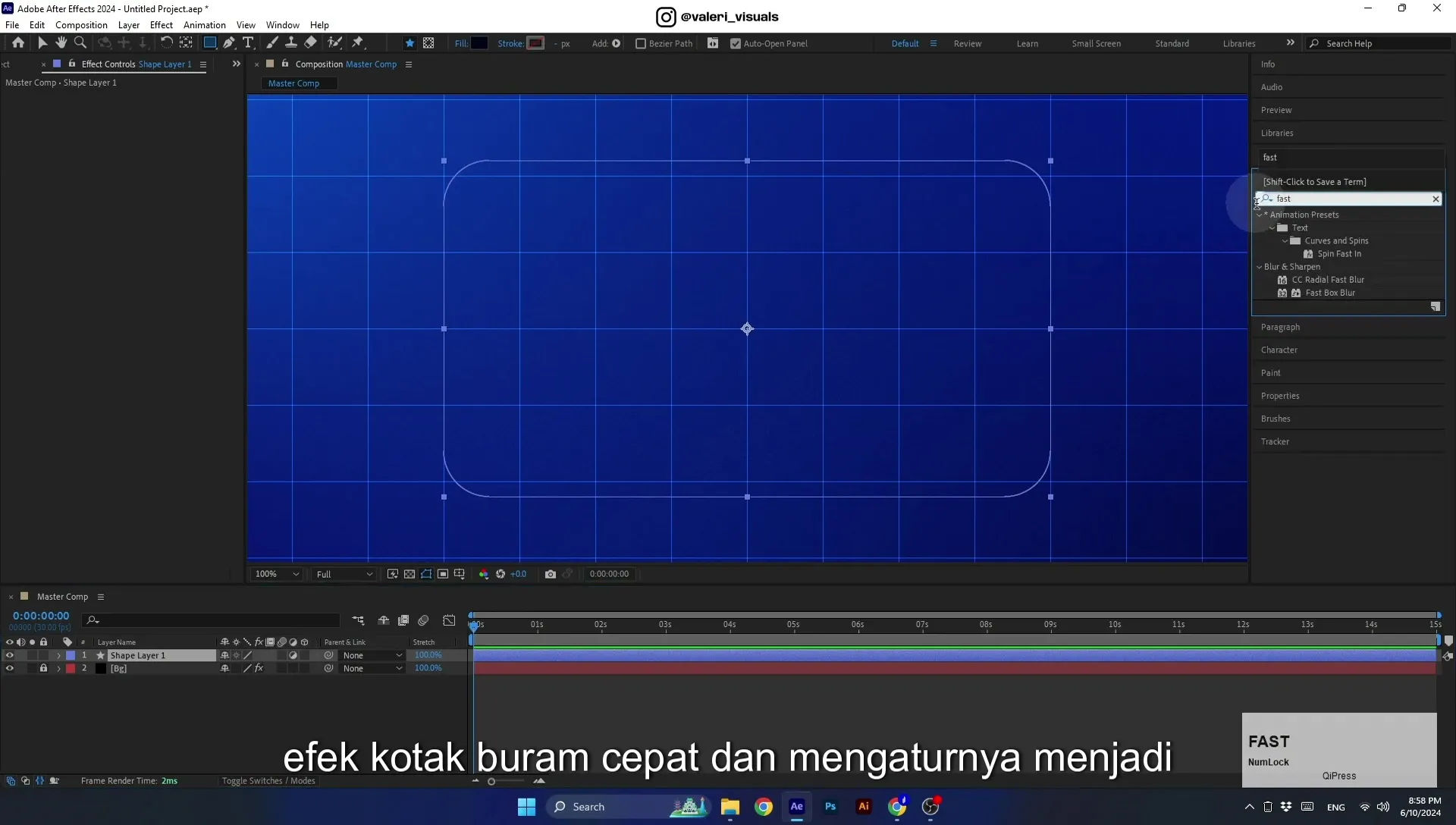Pick the Brush tool
The height and width of the screenshot is (825, 1456).
click(x=271, y=43)
